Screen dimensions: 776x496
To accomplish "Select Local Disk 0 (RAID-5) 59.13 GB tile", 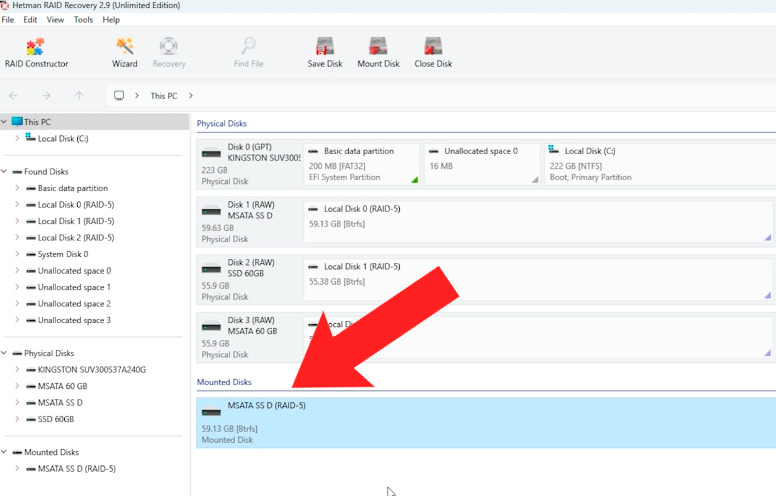I will pyautogui.click(x=538, y=222).
